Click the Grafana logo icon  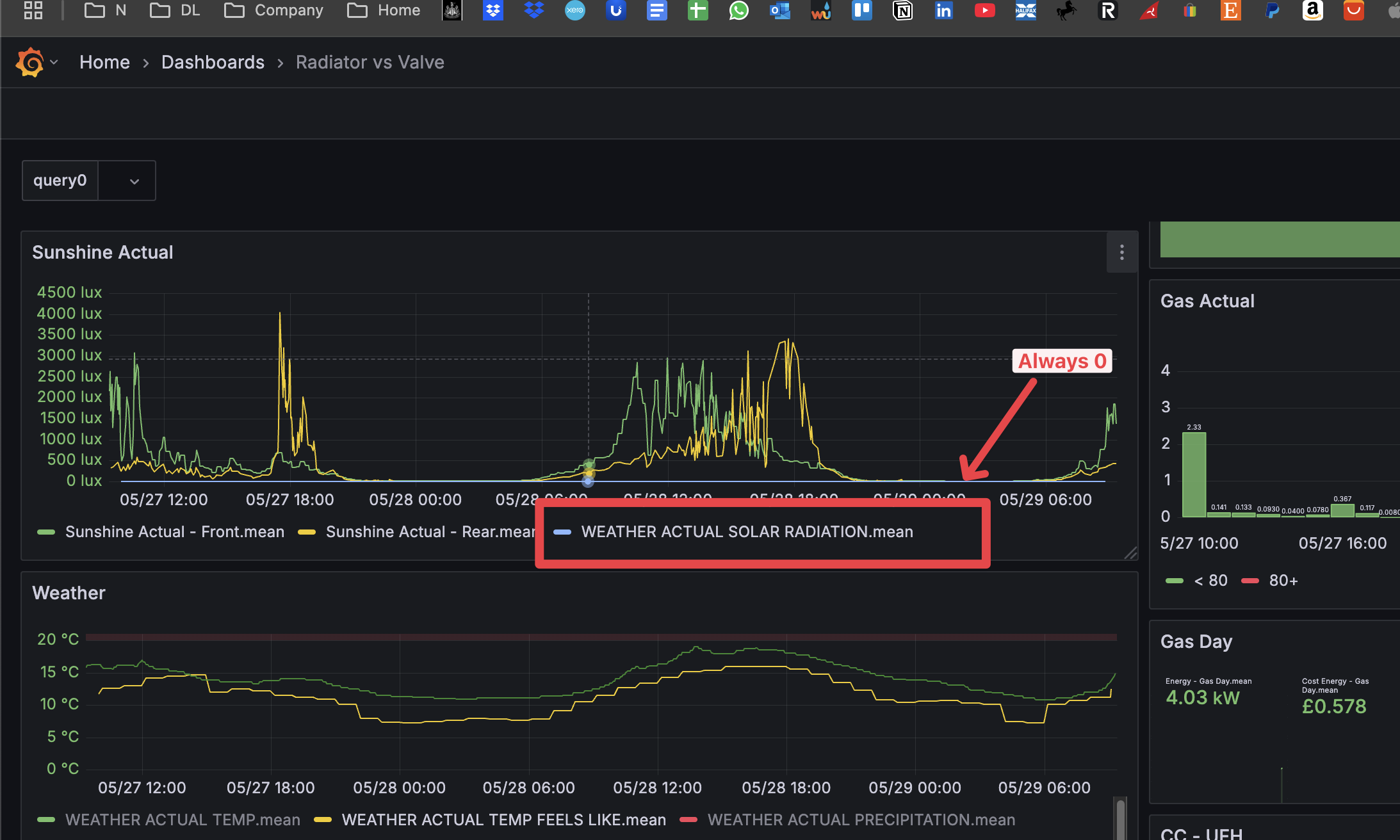[29, 62]
